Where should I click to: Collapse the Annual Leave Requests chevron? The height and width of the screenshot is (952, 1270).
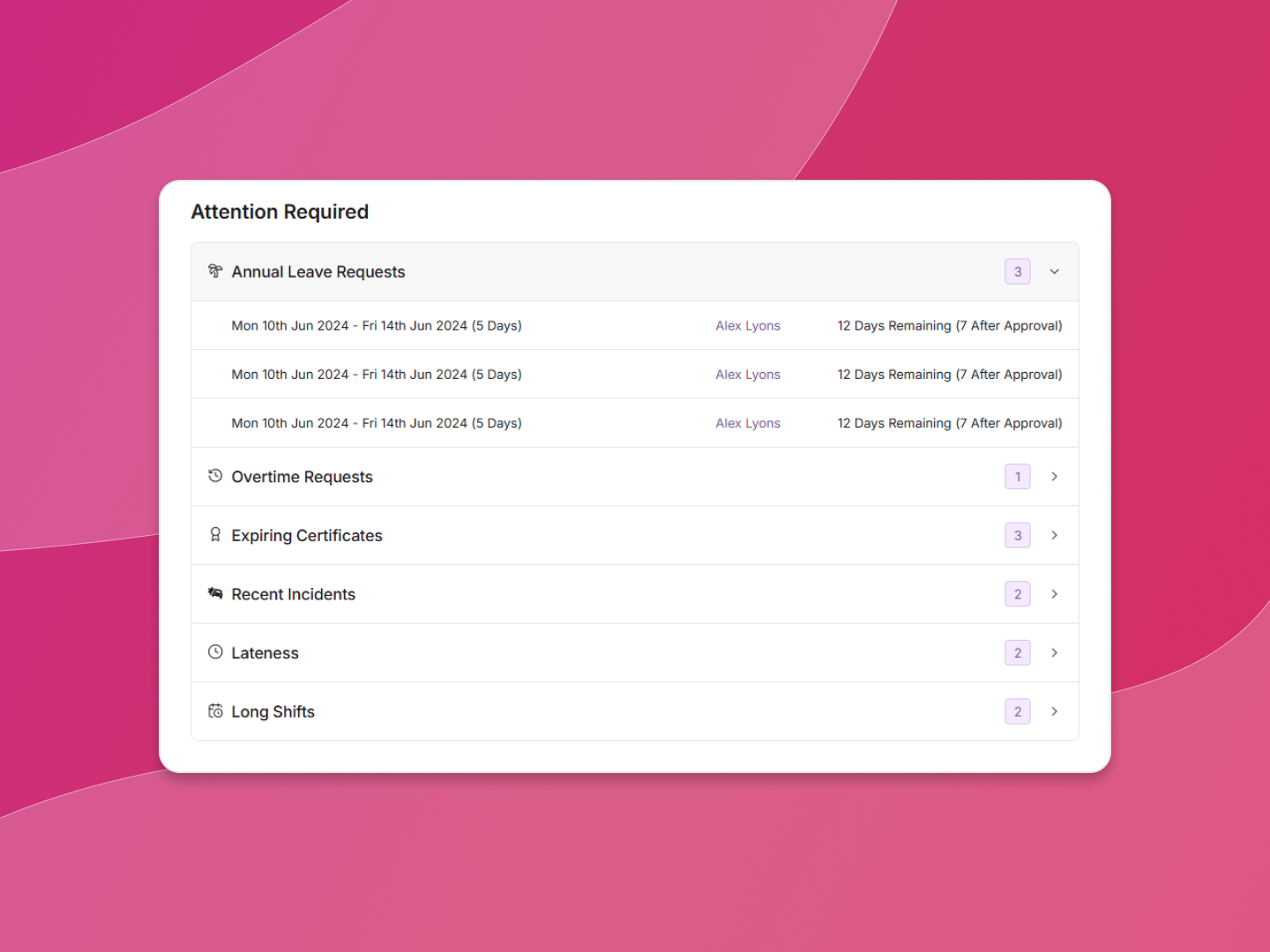coord(1054,271)
